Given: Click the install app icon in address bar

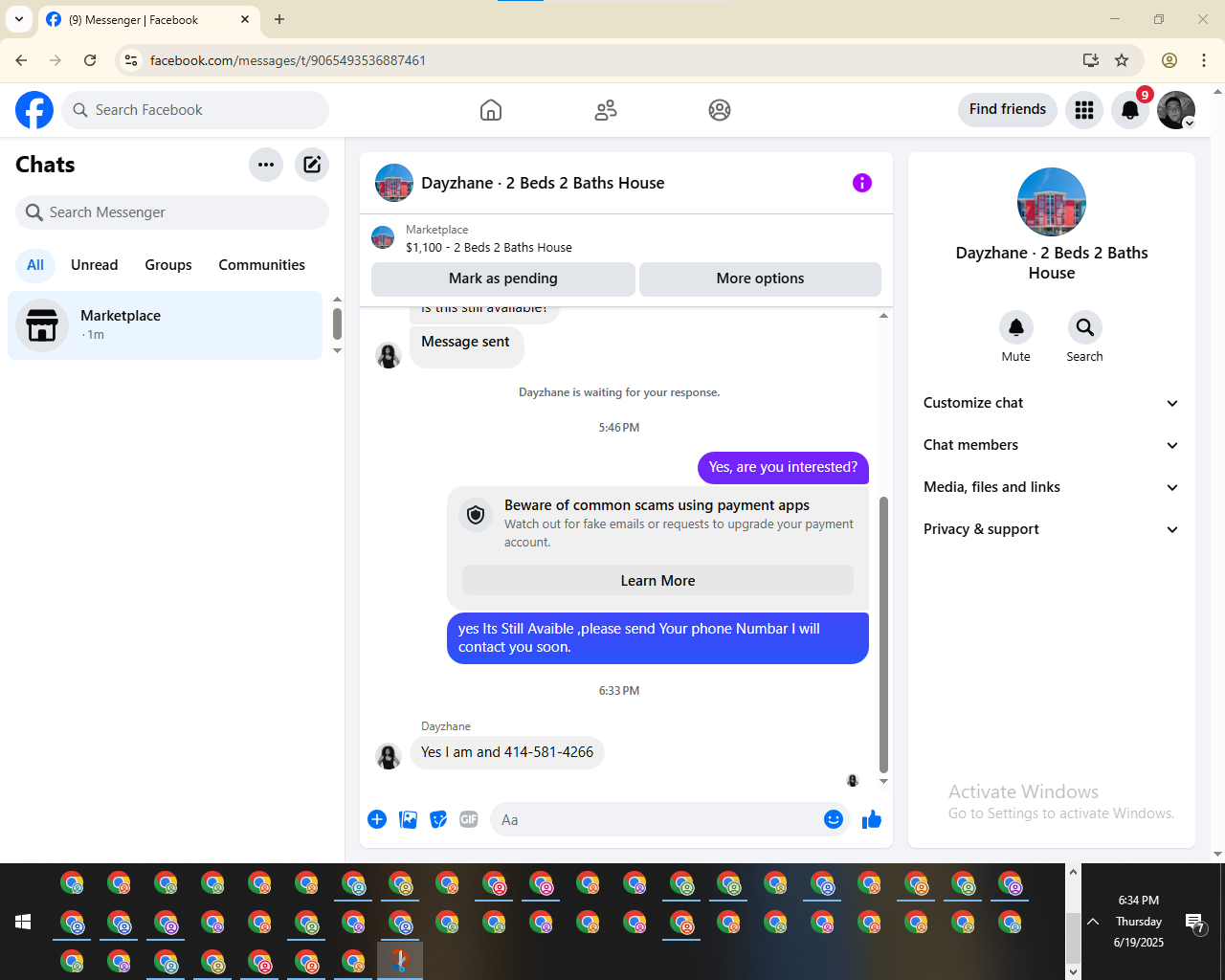Looking at the screenshot, I should pos(1091,60).
